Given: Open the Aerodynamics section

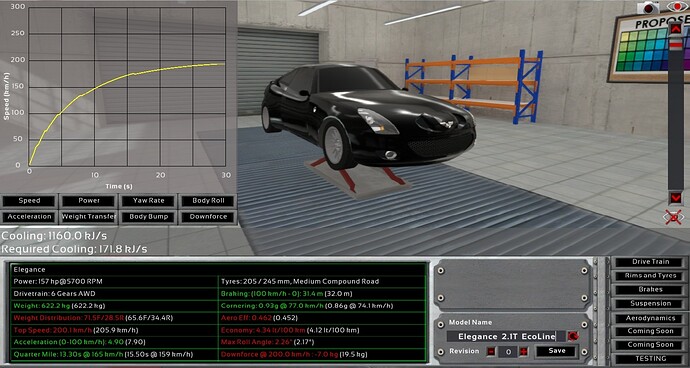Looking at the screenshot, I should tap(650, 318).
